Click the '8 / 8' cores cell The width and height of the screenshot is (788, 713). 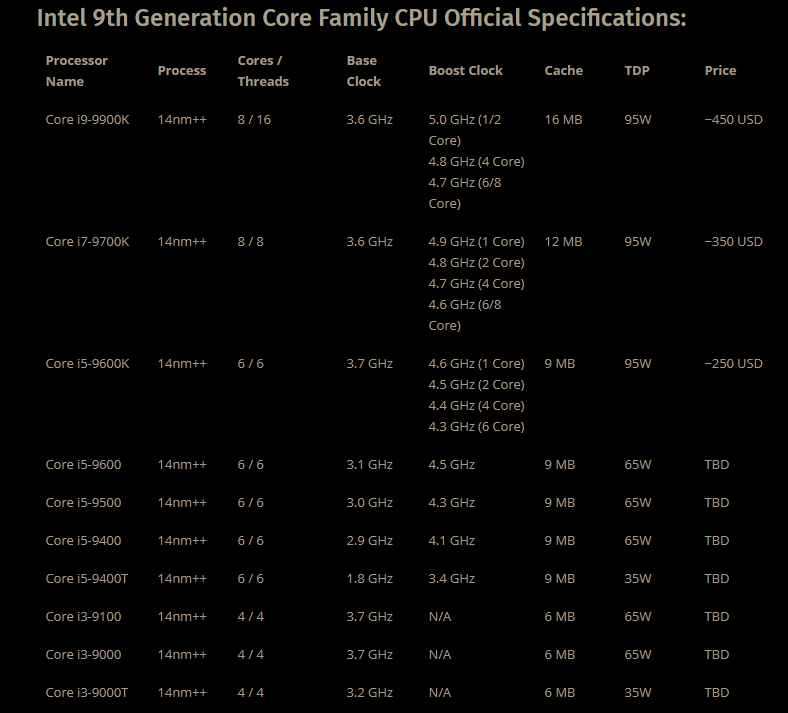click(250, 242)
